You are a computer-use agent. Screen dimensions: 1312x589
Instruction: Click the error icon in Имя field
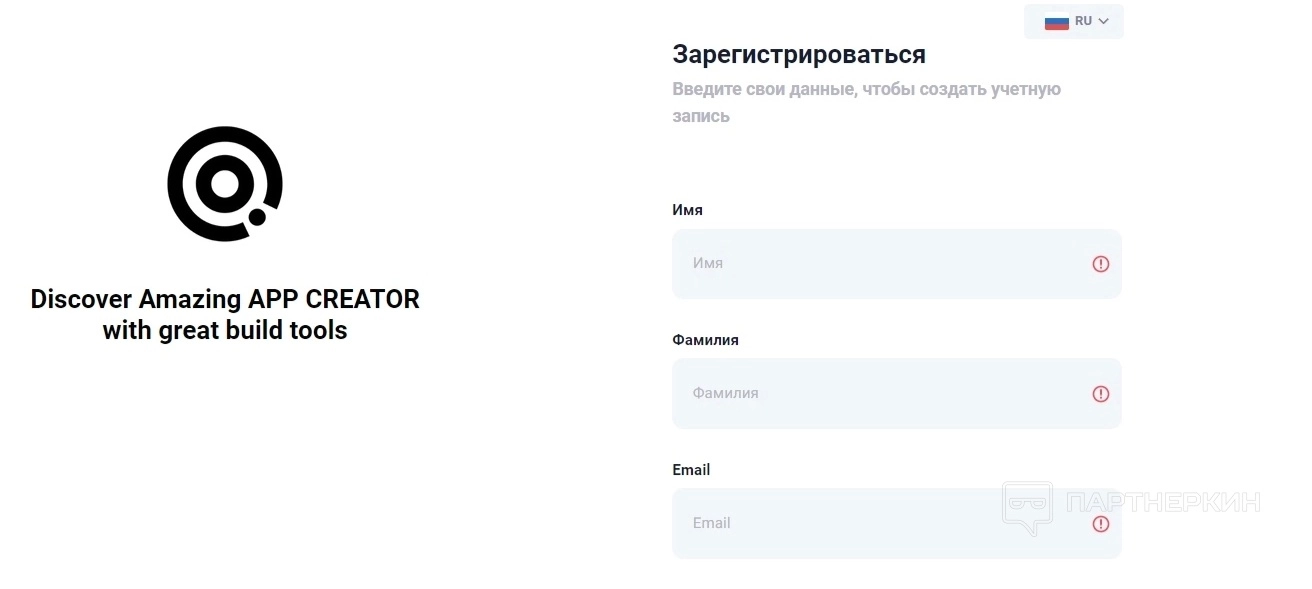[x=1100, y=264]
